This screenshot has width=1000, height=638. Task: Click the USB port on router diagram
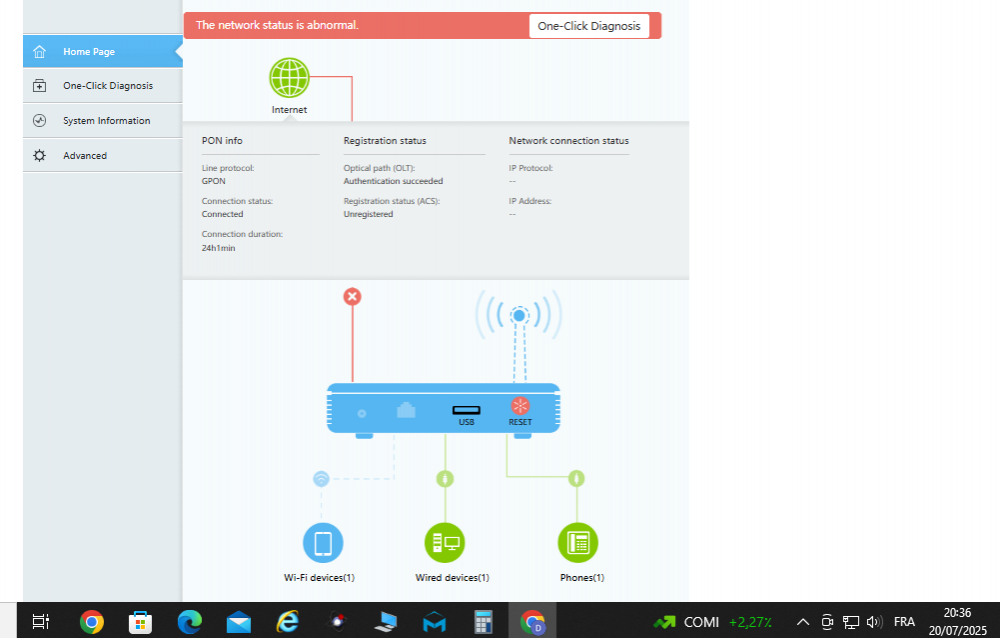point(466,410)
